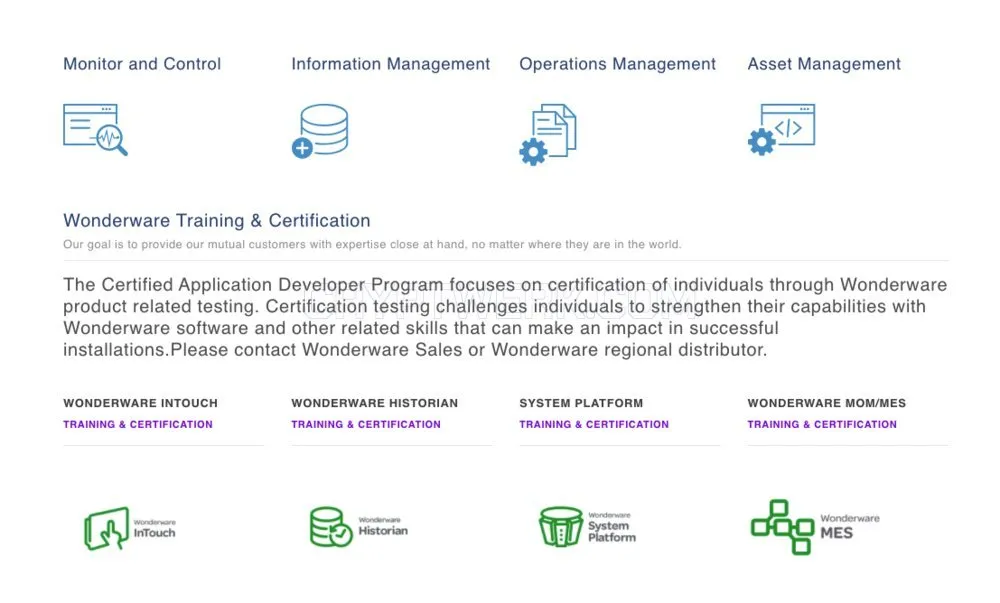
Task: Click the WONDERWARE MOM/MES heading
Action: [827, 403]
